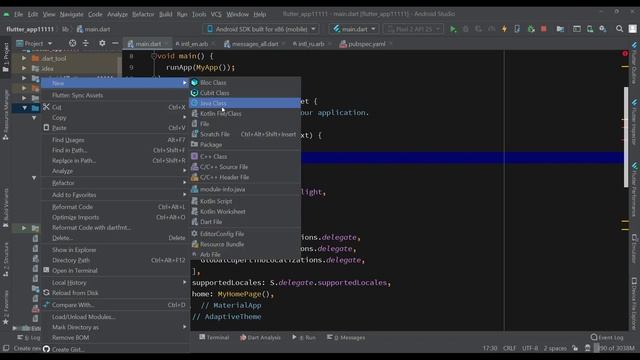Click the Android Studio logo icon
640x360 pixels.
point(7,14)
